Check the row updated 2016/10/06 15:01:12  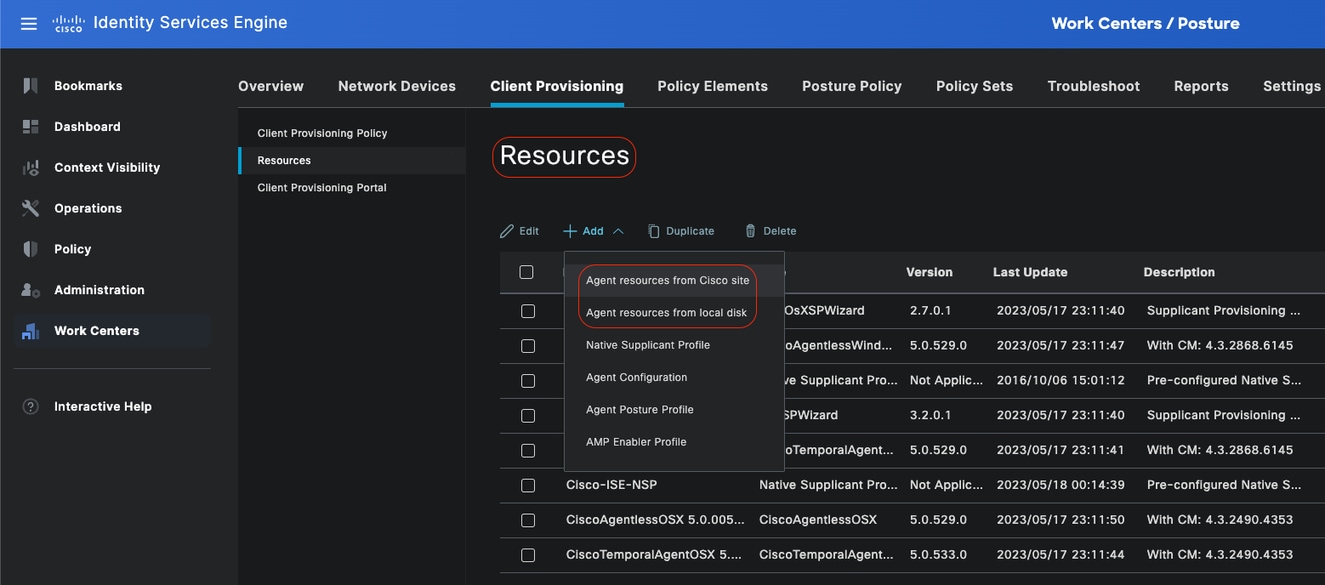tap(528, 381)
